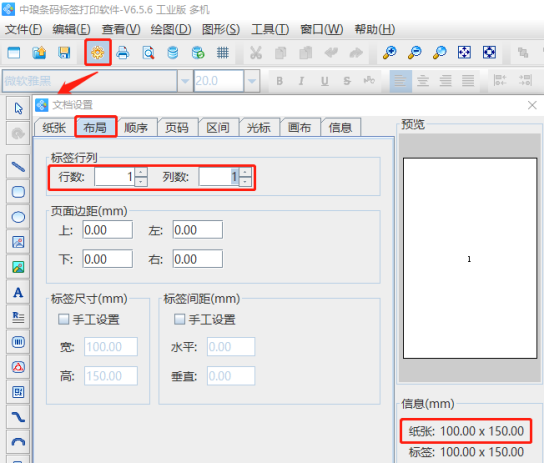Select the text tool A icon
The image size is (545, 464).
coord(18,292)
